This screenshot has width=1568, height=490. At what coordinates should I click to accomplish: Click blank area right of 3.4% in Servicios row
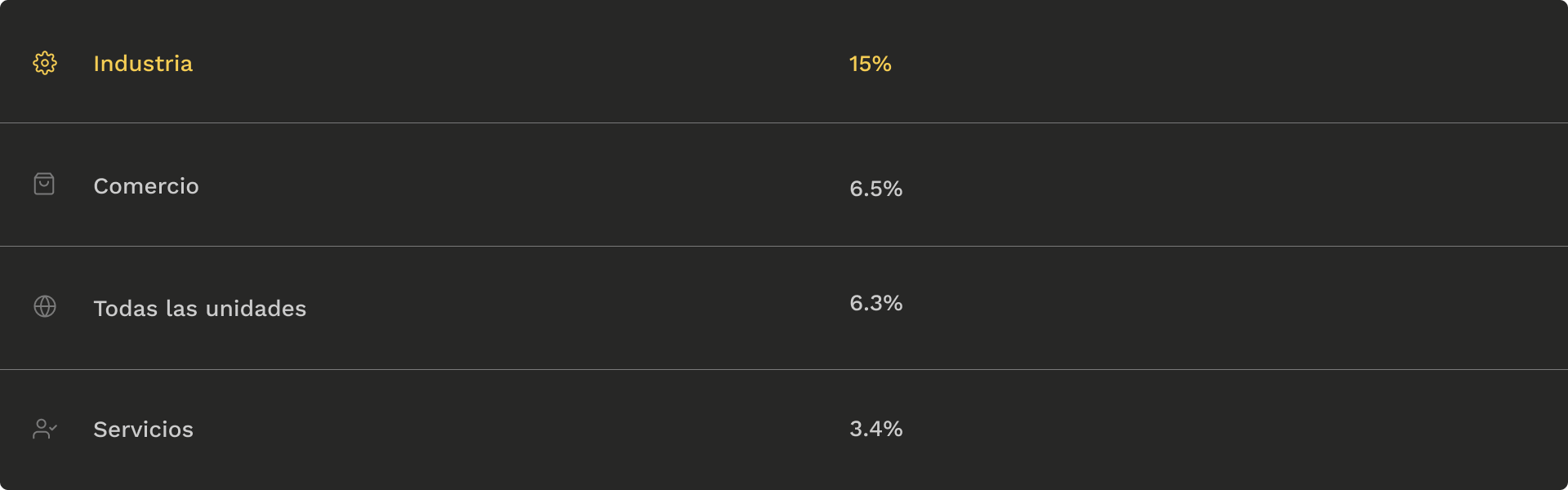1225,429
